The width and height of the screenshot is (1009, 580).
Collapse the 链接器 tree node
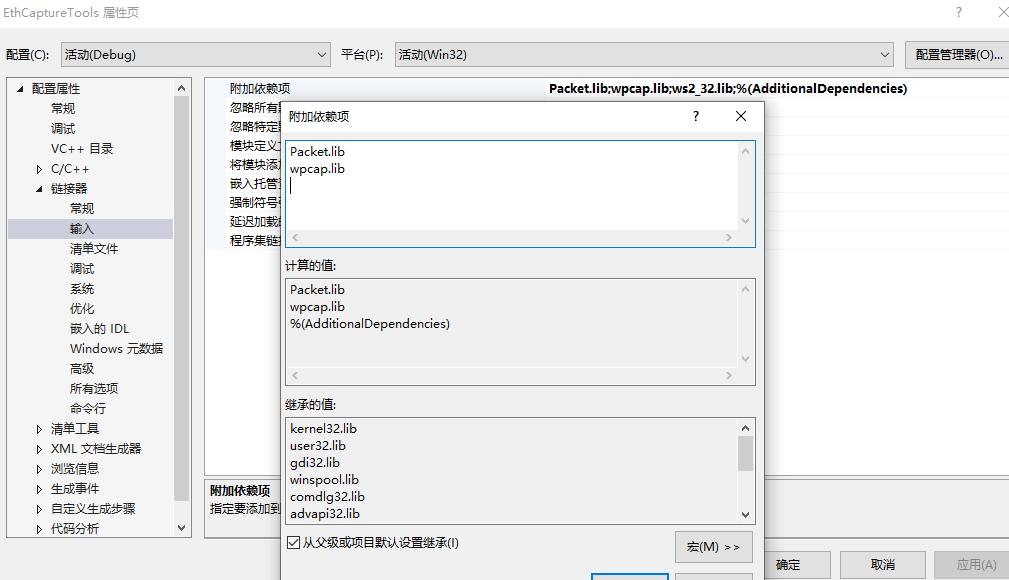(40, 187)
